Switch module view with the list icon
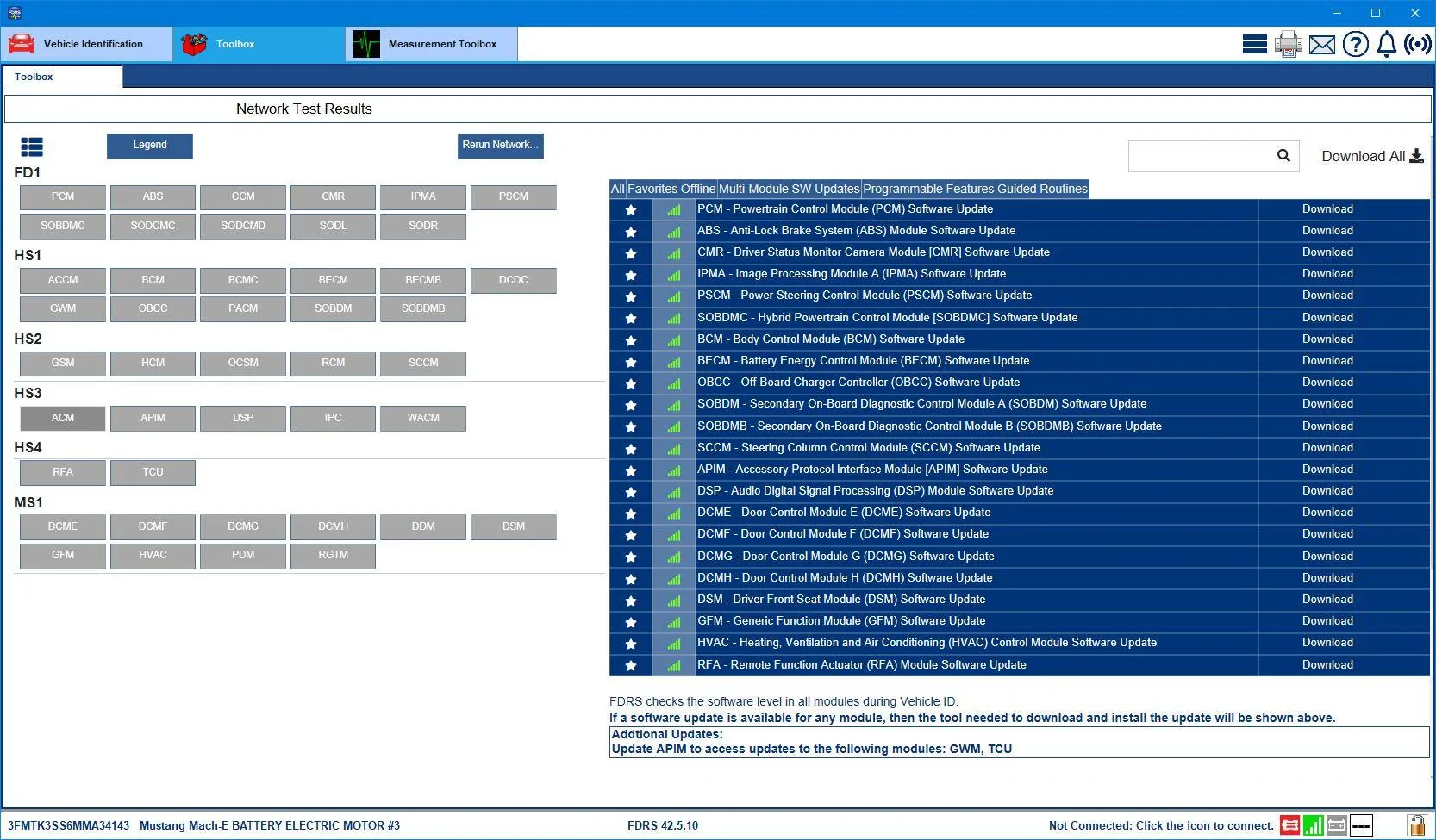Viewport: 1436px width, 840px height. [32, 147]
